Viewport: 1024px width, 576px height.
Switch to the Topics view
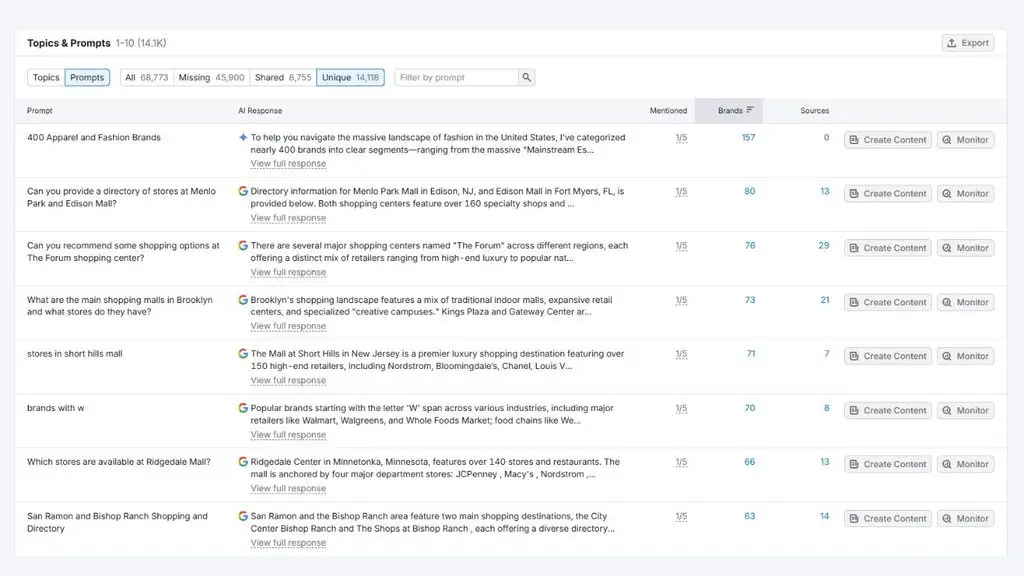coord(46,77)
